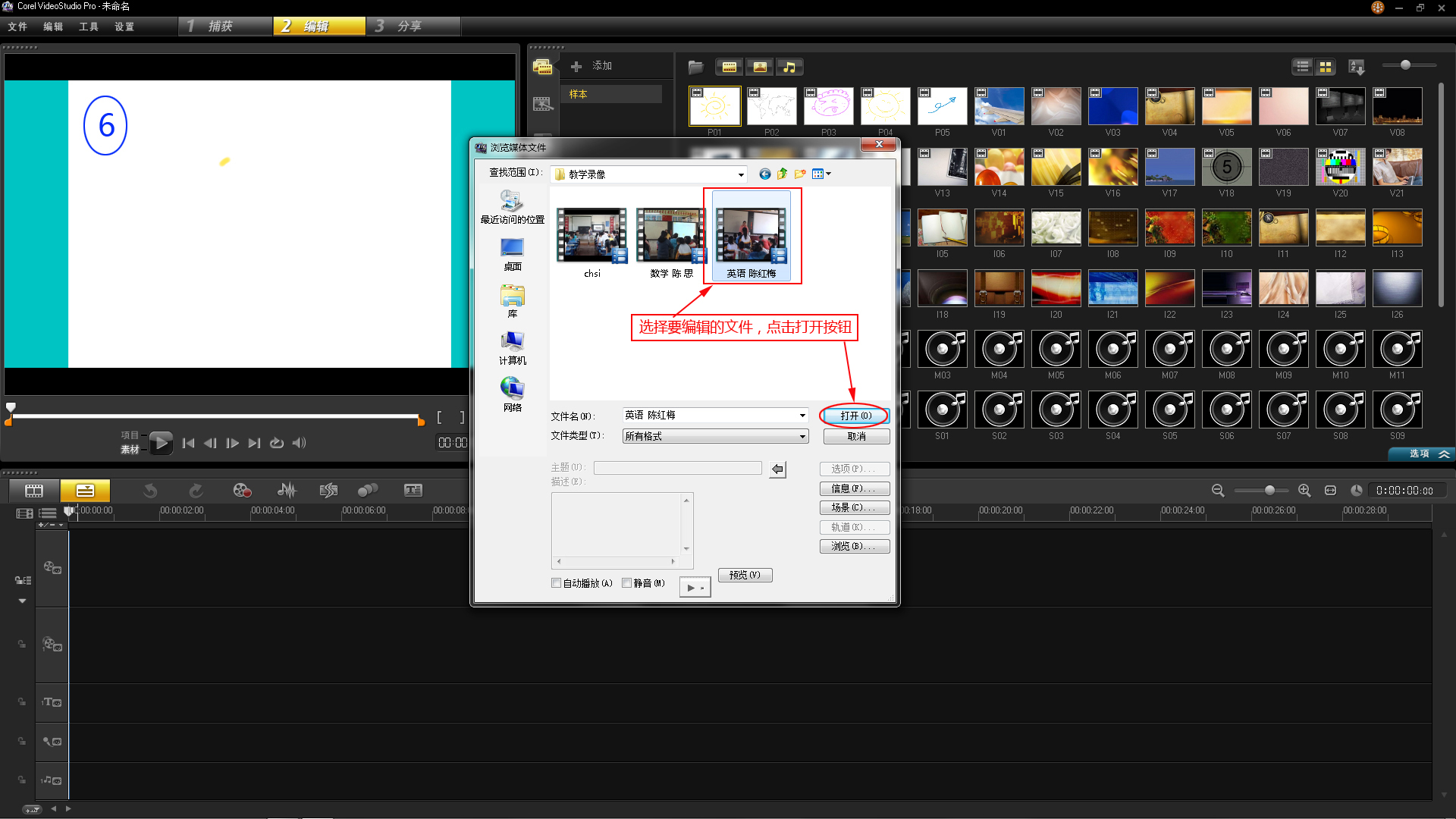Image resolution: width=1456 pixels, height=819 pixels.
Task: Expand the 文件名 combo box
Action: [x=802, y=416]
